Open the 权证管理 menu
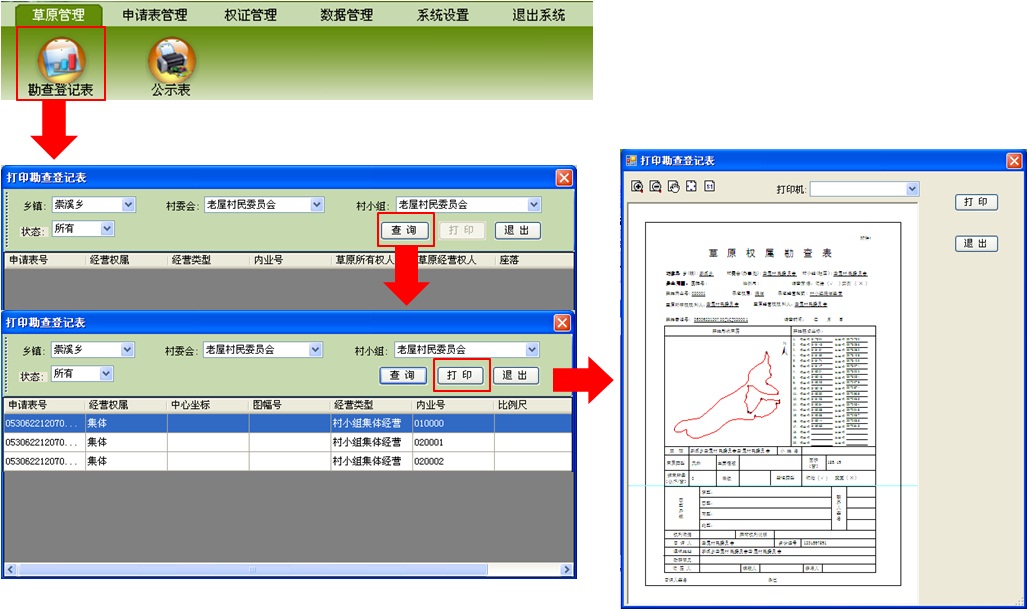1030x612 pixels. [250, 15]
